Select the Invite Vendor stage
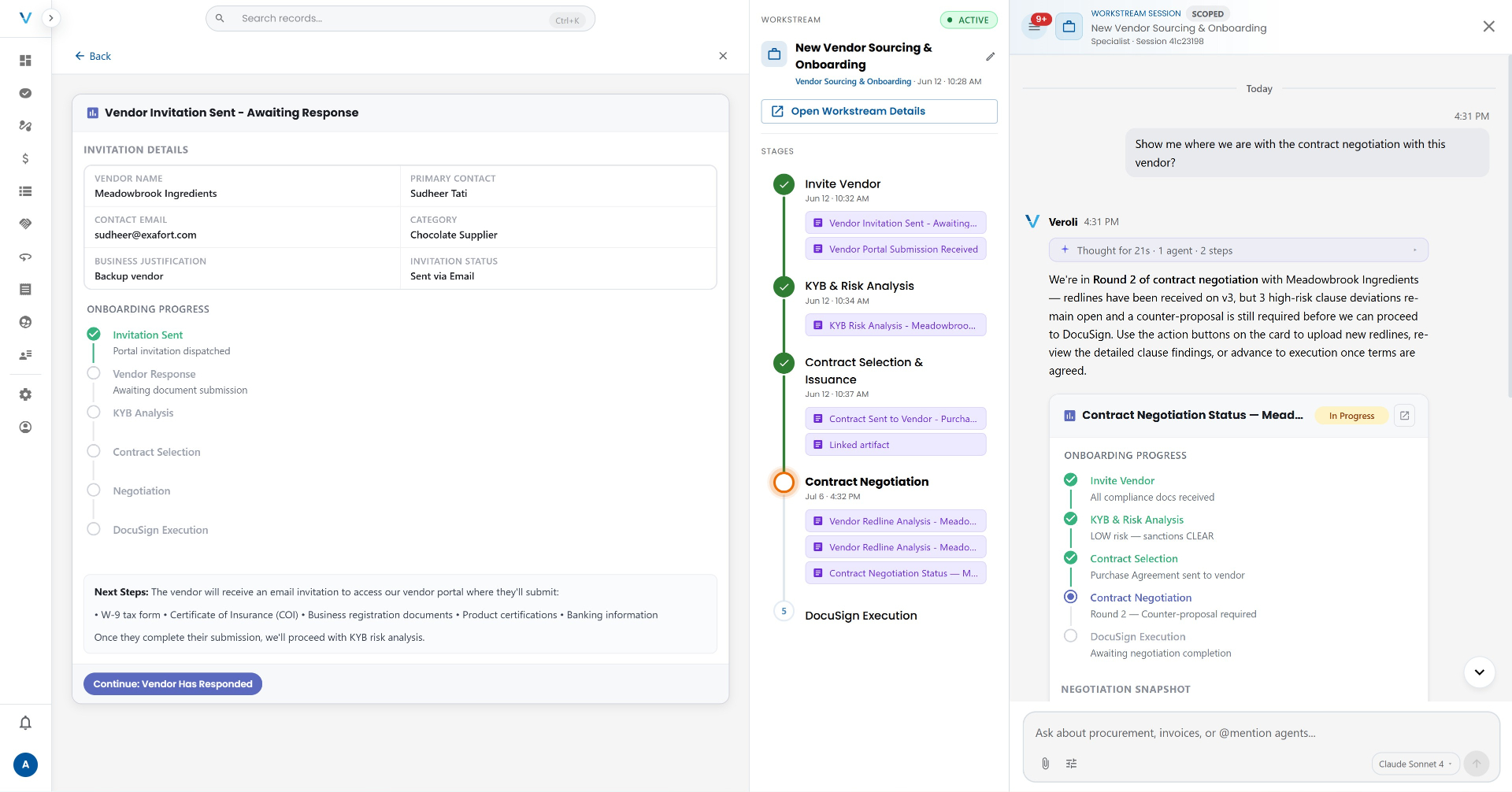 coord(843,184)
